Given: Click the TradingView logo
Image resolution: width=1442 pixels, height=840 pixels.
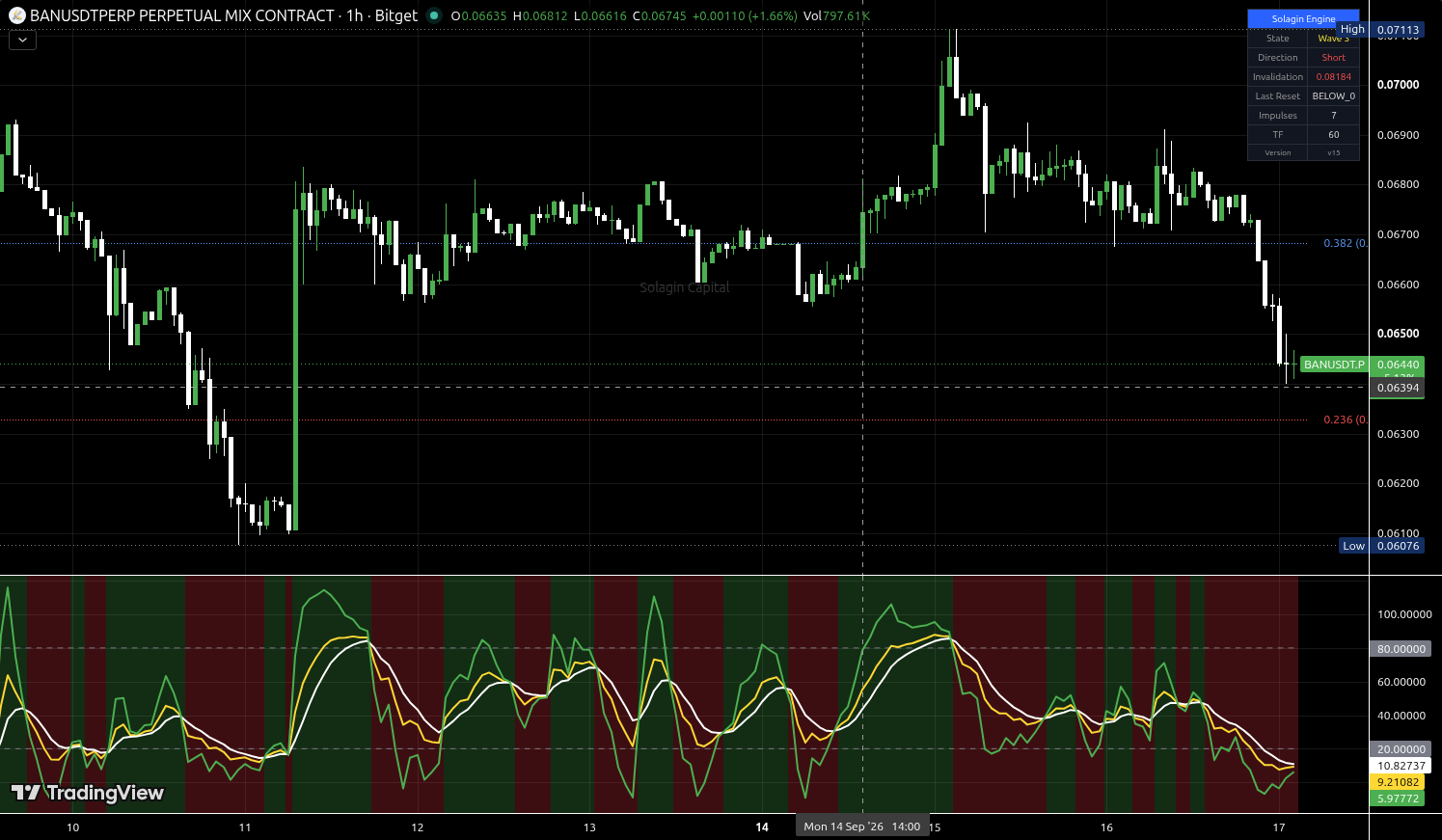Looking at the screenshot, I should [87, 793].
